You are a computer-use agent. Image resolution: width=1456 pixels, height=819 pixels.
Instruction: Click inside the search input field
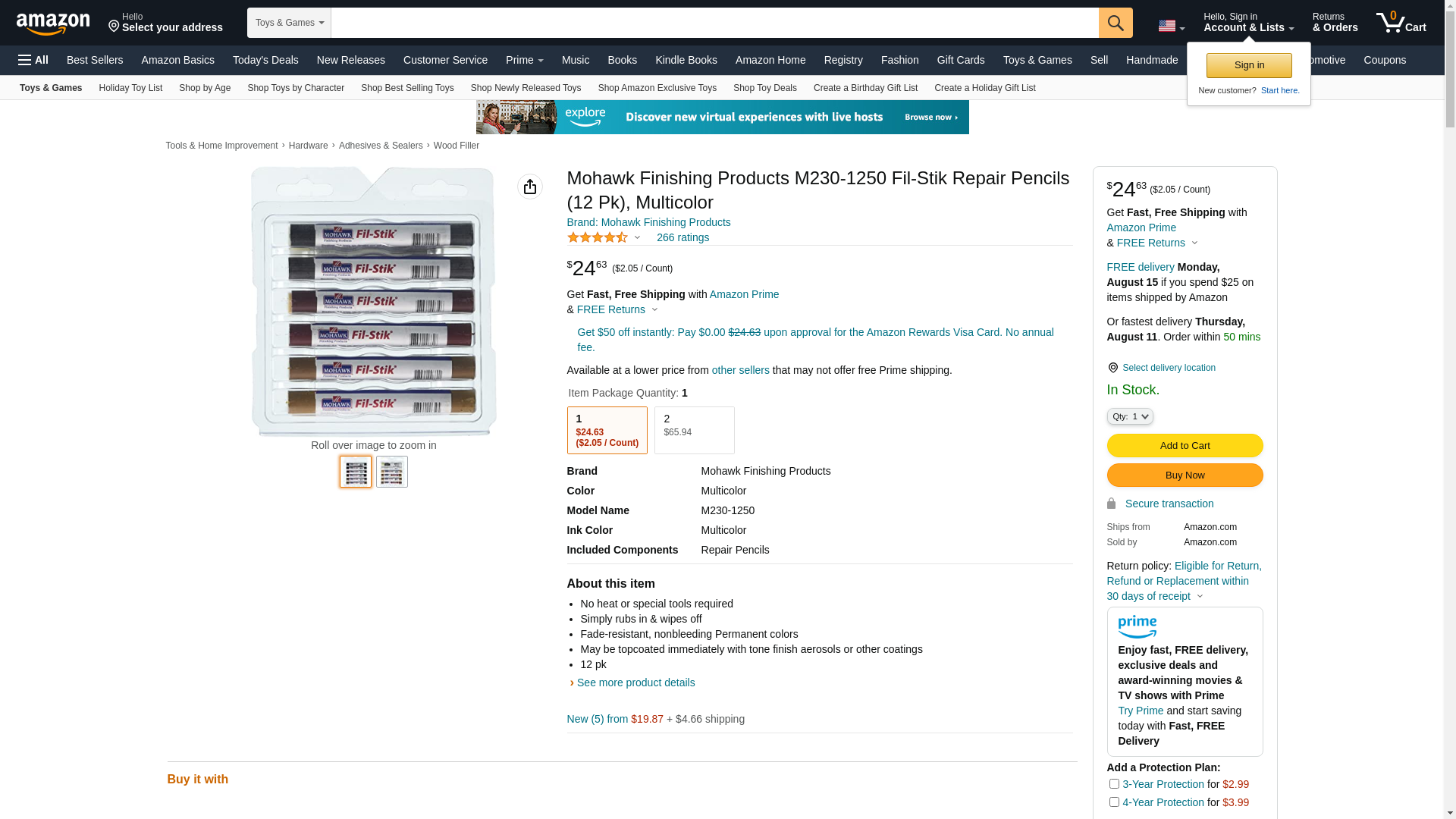[714, 23]
